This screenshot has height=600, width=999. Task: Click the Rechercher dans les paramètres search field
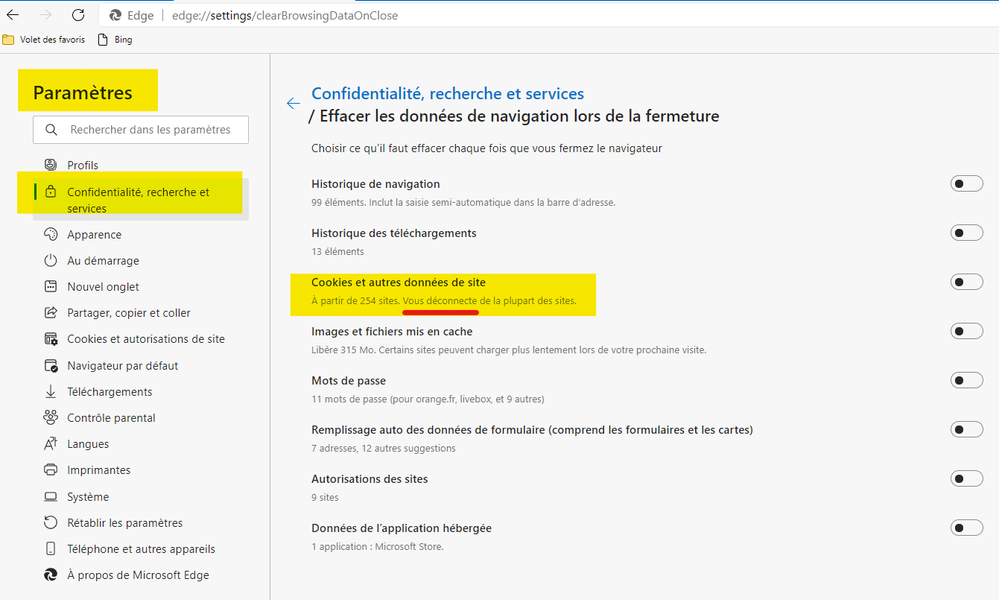click(x=150, y=130)
